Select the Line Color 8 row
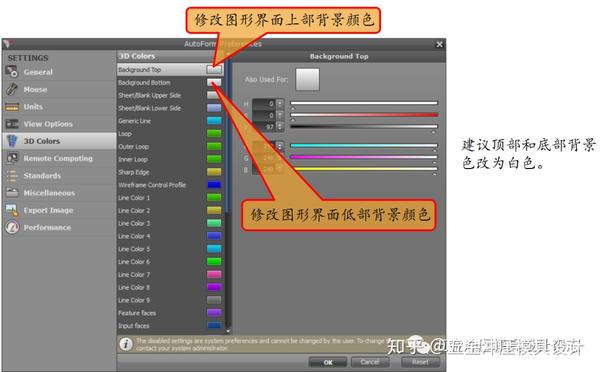The image size is (600, 372). (x=170, y=287)
